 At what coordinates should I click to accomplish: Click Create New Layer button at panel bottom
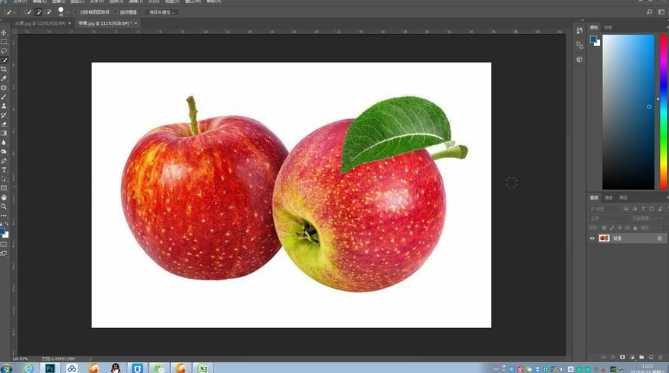tap(651, 357)
